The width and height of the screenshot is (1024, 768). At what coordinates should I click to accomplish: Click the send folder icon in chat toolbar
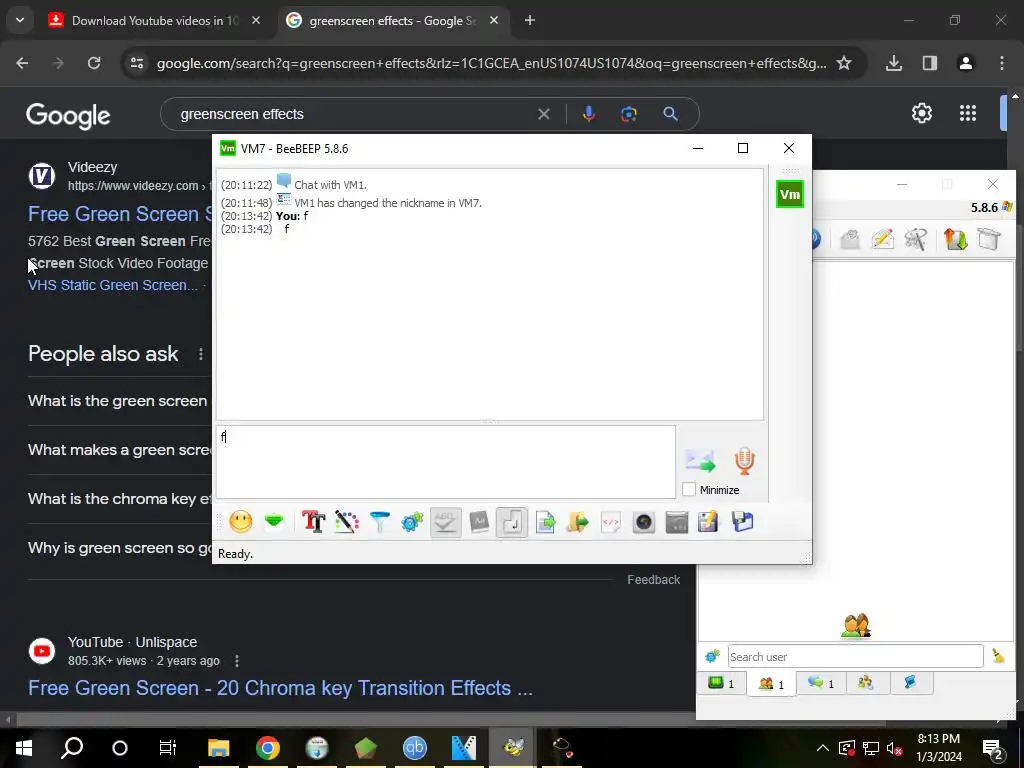click(577, 522)
